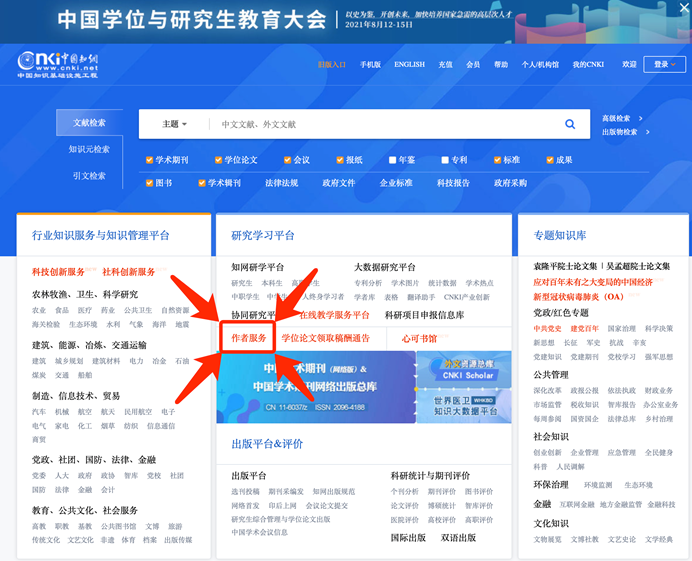Open 翻译助手 link
The image size is (692, 561).
[421, 297]
